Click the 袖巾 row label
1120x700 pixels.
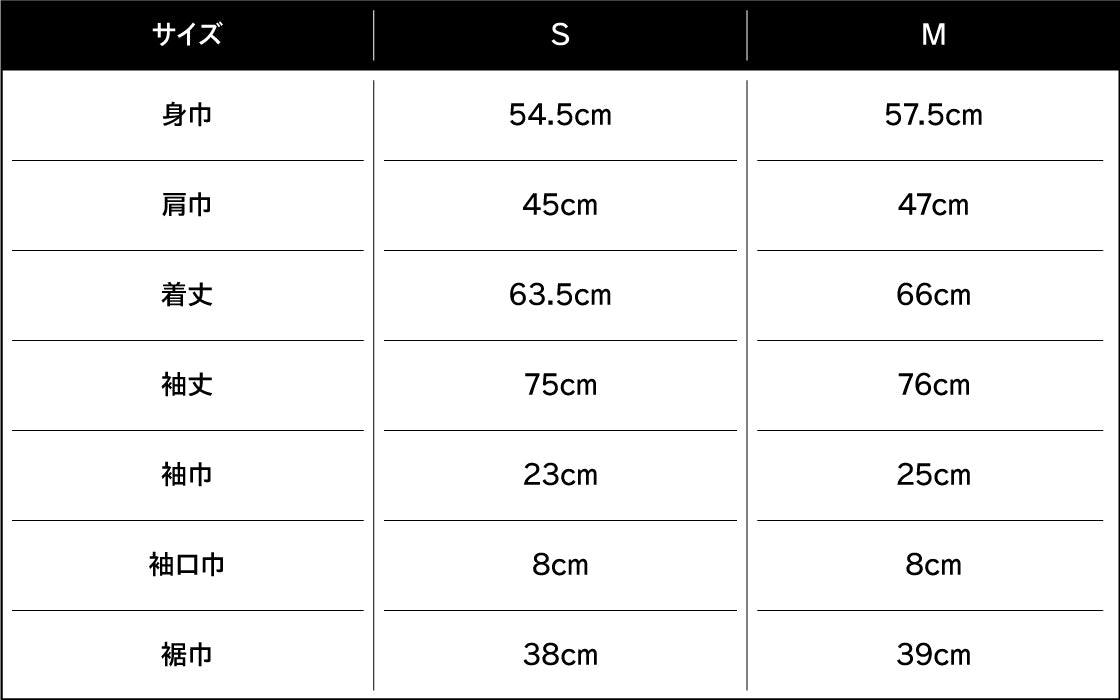pyautogui.click(x=187, y=475)
